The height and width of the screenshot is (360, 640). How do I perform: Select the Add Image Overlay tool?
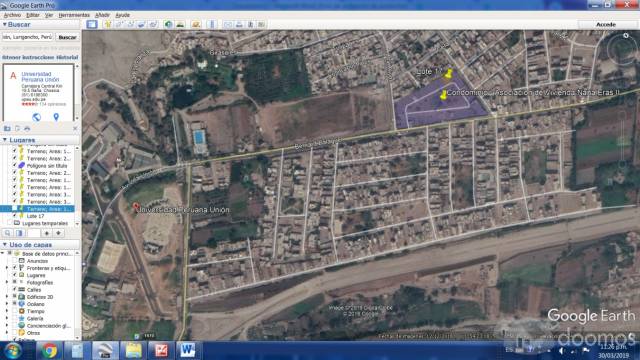tap(142, 24)
